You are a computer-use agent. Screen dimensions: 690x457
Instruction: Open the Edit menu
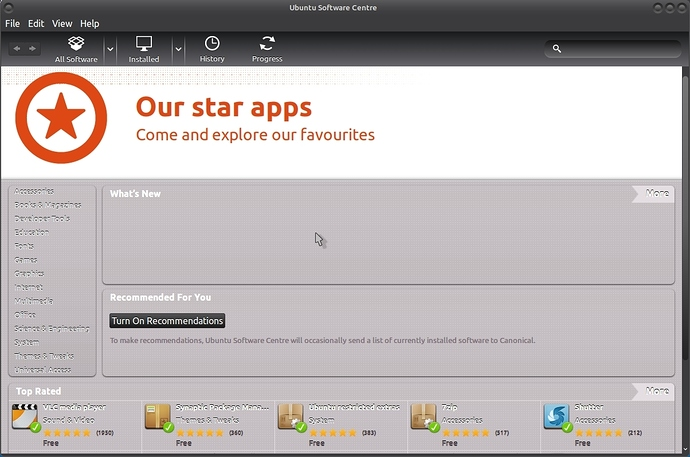coord(36,24)
